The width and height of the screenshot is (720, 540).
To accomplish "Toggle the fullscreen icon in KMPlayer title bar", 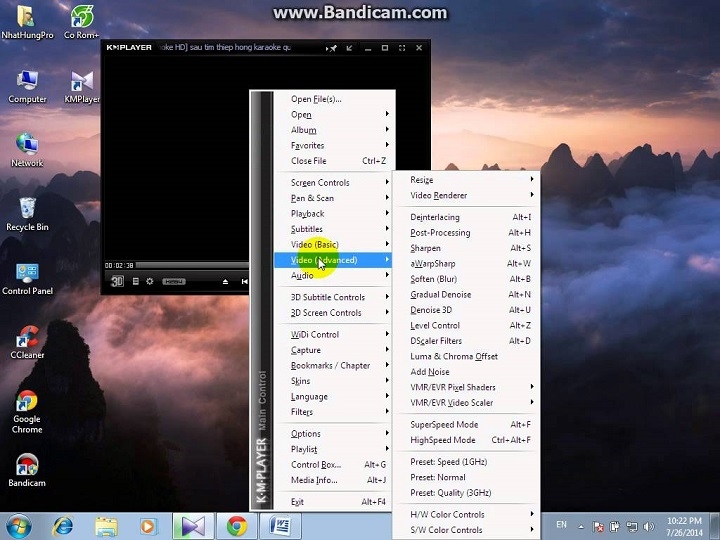I will pos(402,48).
